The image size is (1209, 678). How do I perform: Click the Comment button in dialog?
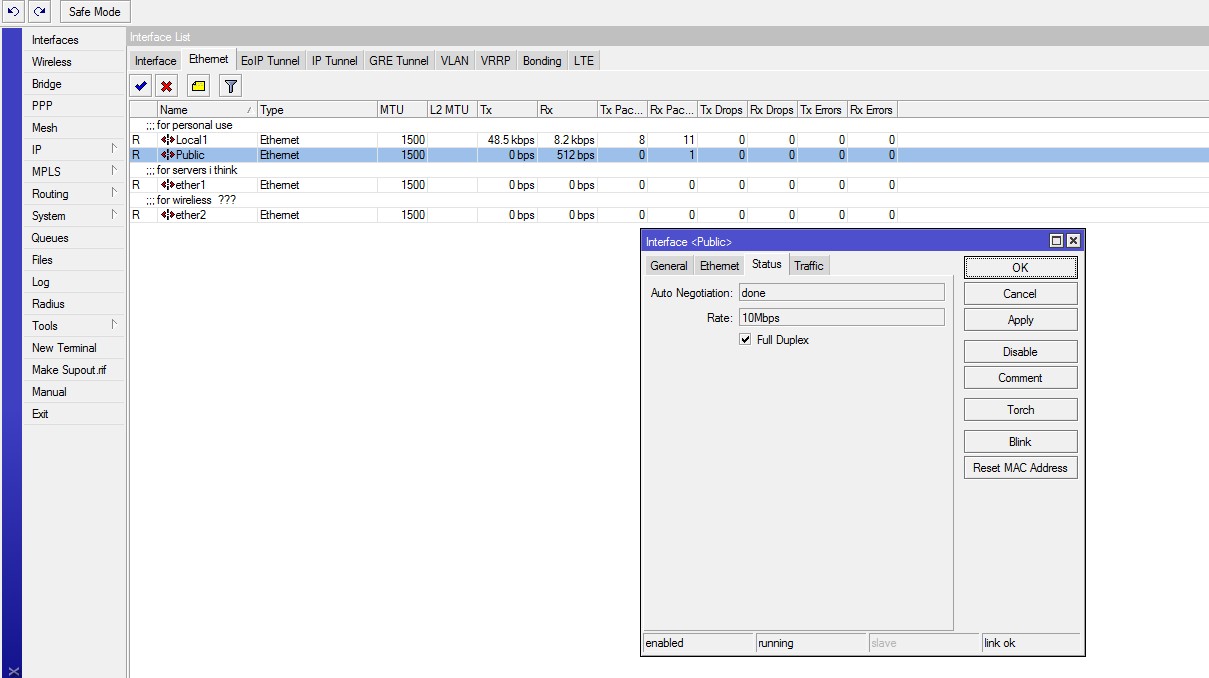1020,378
